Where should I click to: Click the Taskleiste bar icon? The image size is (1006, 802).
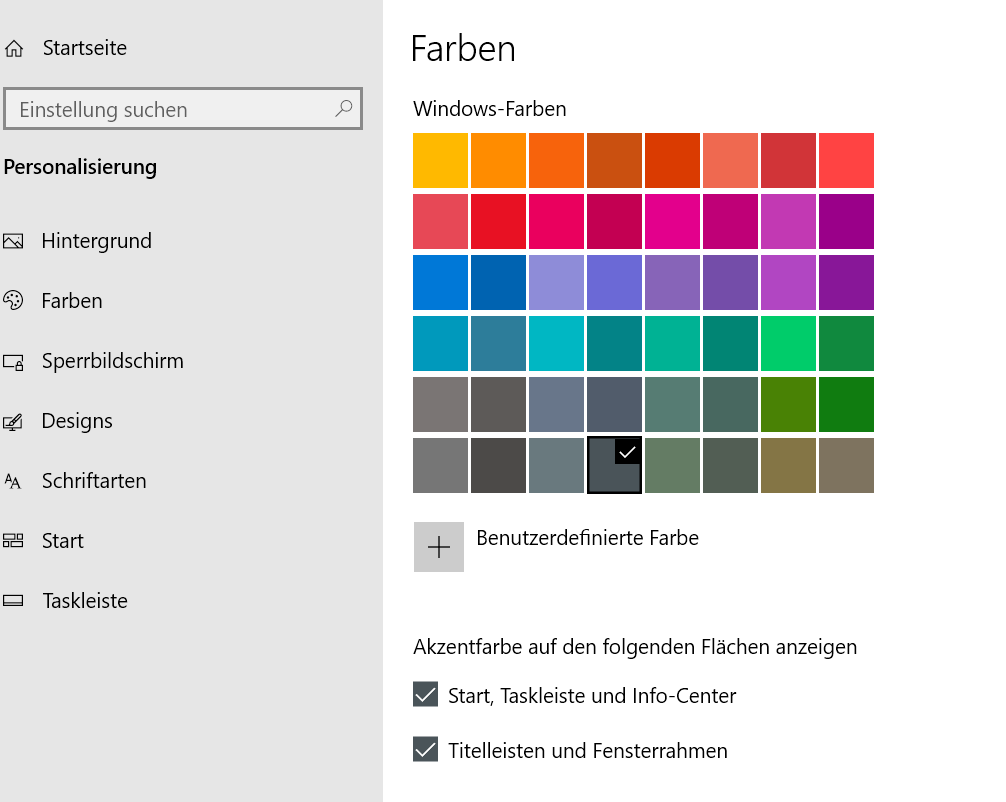point(13,602)
